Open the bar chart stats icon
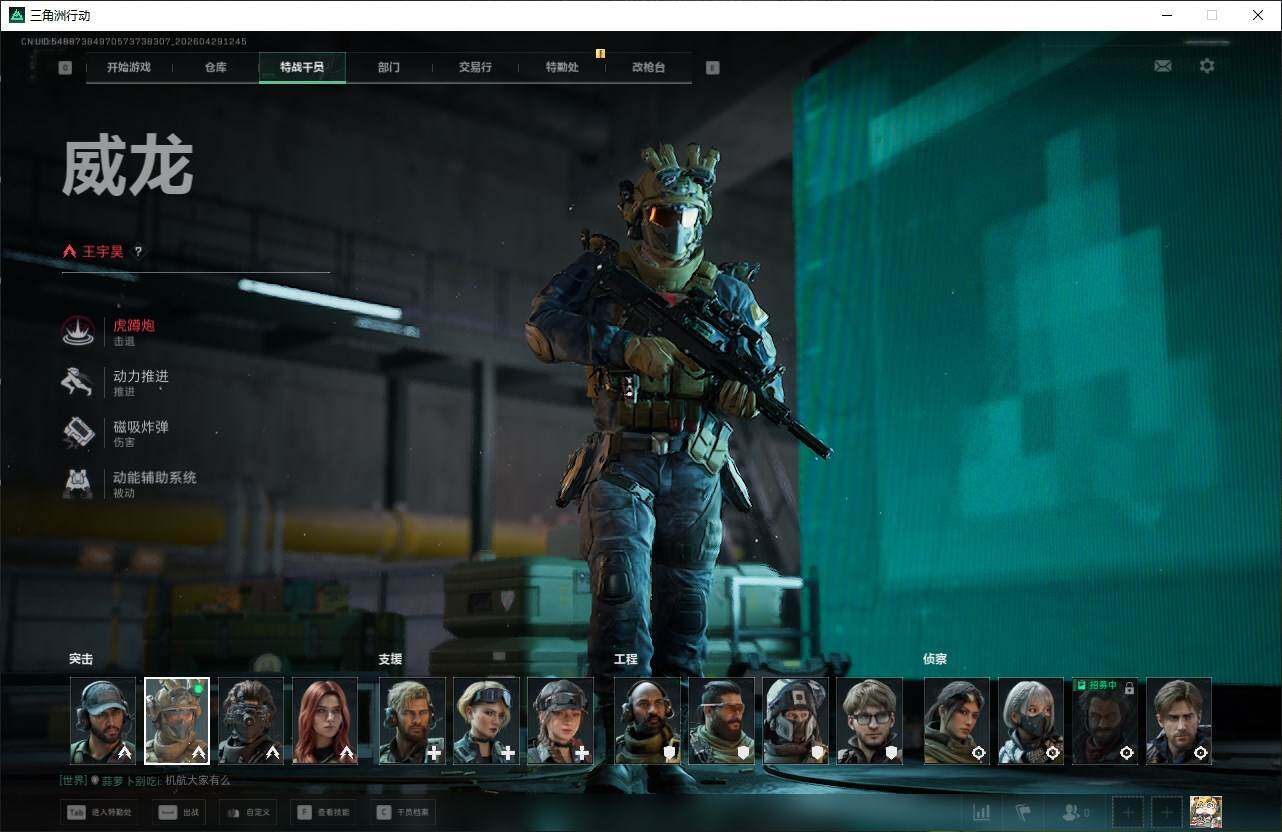Image resolution: width=1282 pixels, height=832 pixels. point(982,812)
